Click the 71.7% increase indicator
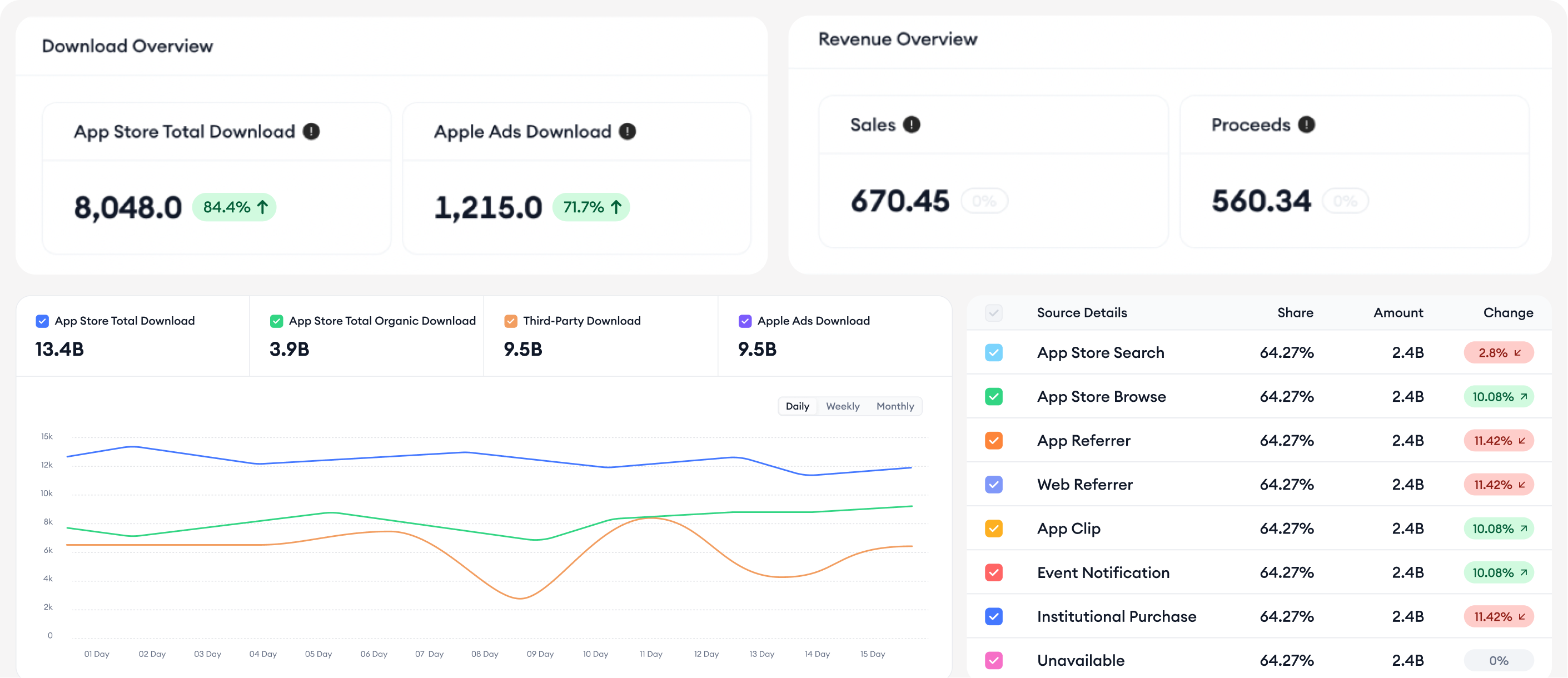Image resolution: width=1568 pixels, height=678 pixels. 591,207
